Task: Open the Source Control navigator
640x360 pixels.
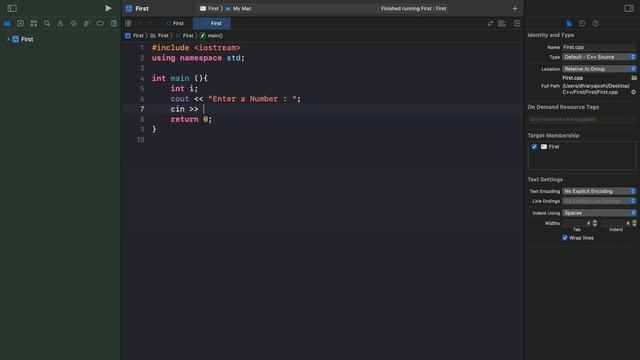Action: (x=20, y=24)
